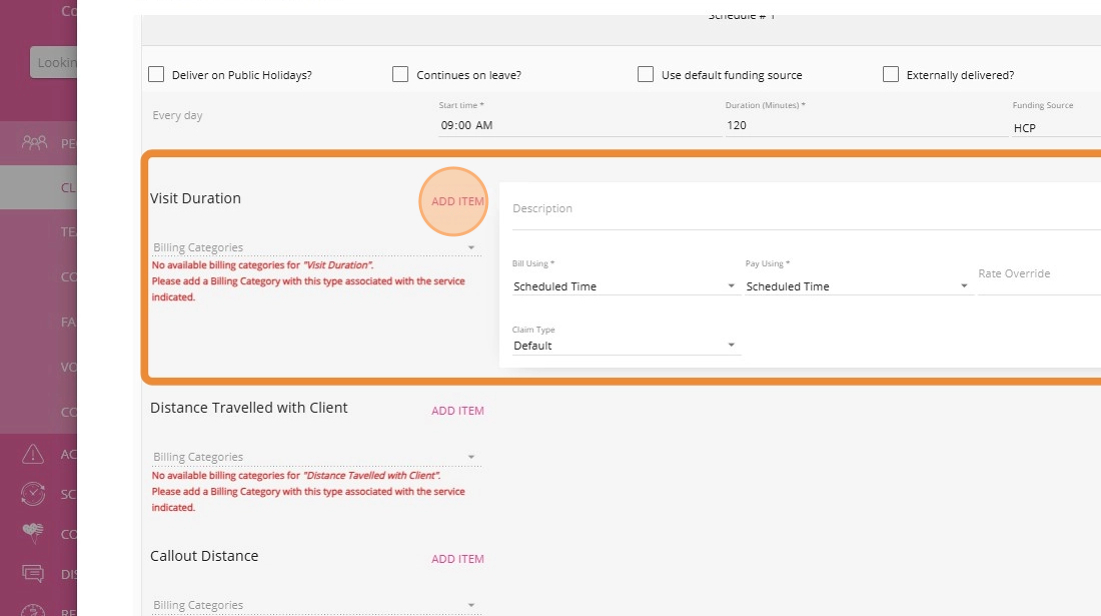Viewport: 1101px width, 616px height.
Task: Tick the Externally delivered checkbox
Action: pyautogui.click(x=890, y=75)
